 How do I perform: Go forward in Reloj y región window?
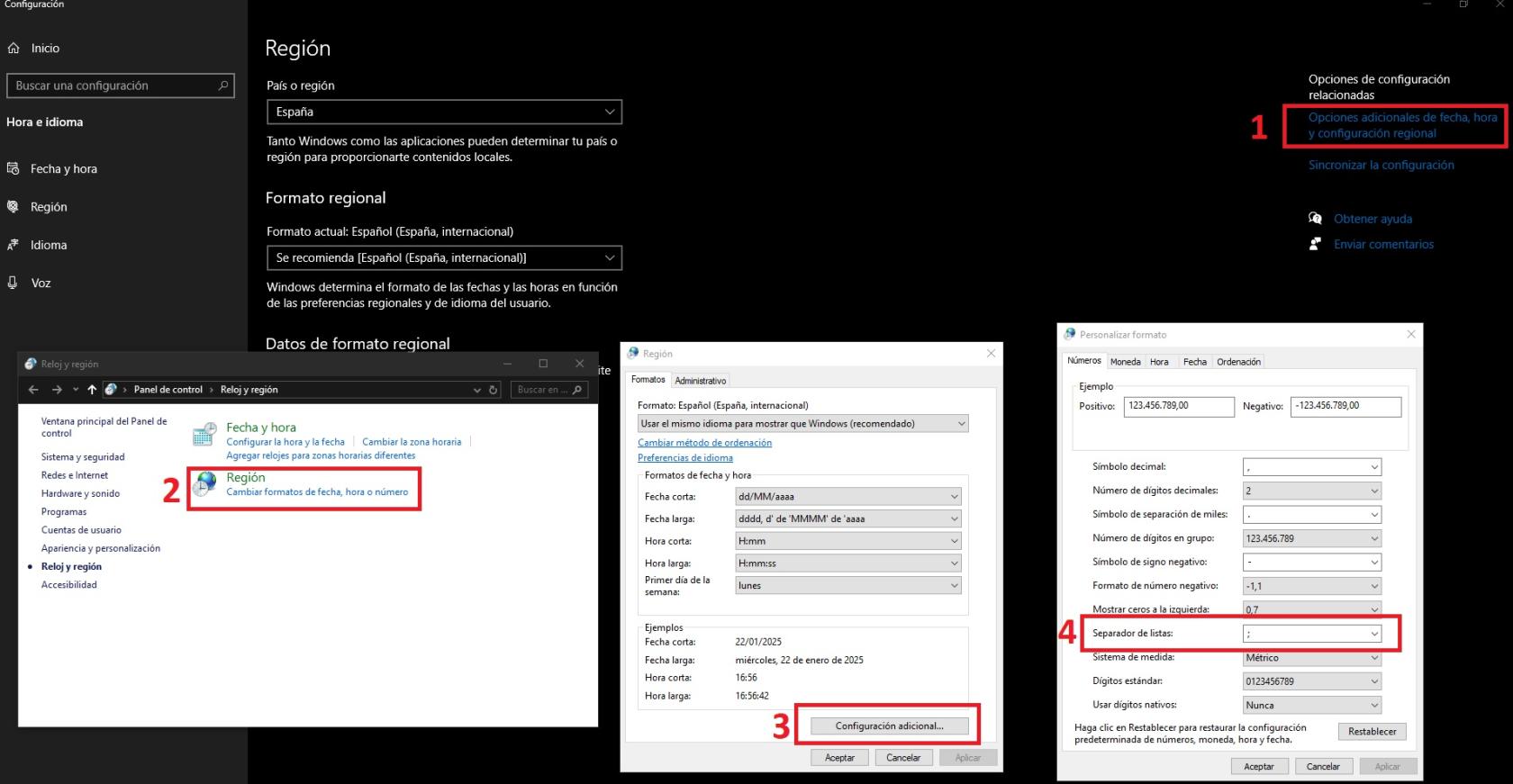[x=57, y=390]
